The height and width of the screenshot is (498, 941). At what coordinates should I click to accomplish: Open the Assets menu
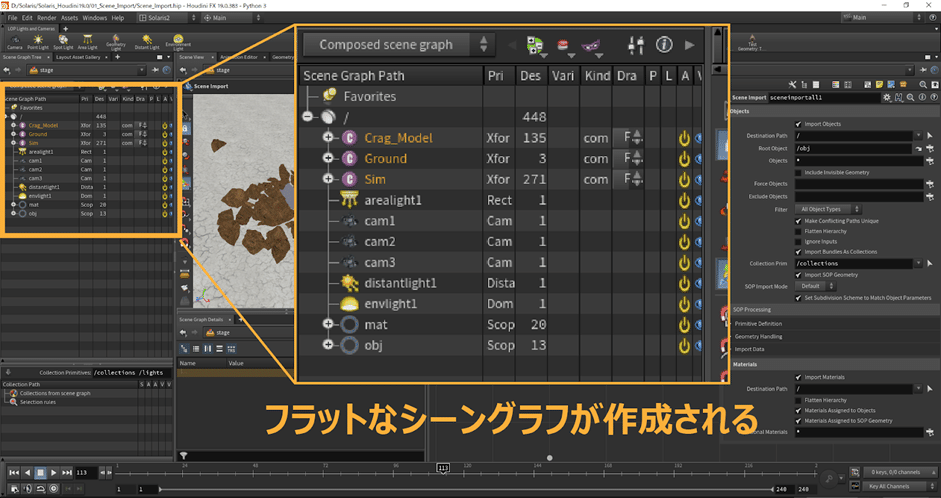pyautogui.click(x=69, y=18)
